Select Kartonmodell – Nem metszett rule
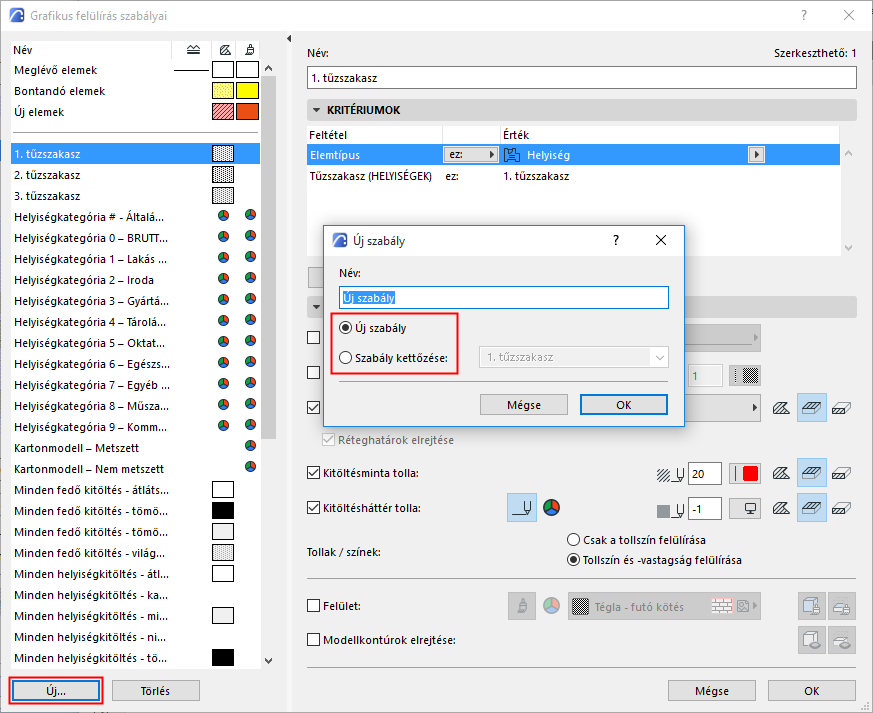 click(x=135, y=469)
